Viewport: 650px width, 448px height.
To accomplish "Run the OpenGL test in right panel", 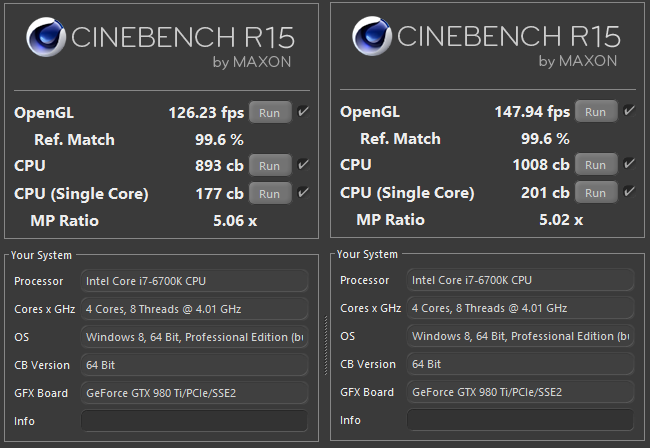I will (596, 111).
